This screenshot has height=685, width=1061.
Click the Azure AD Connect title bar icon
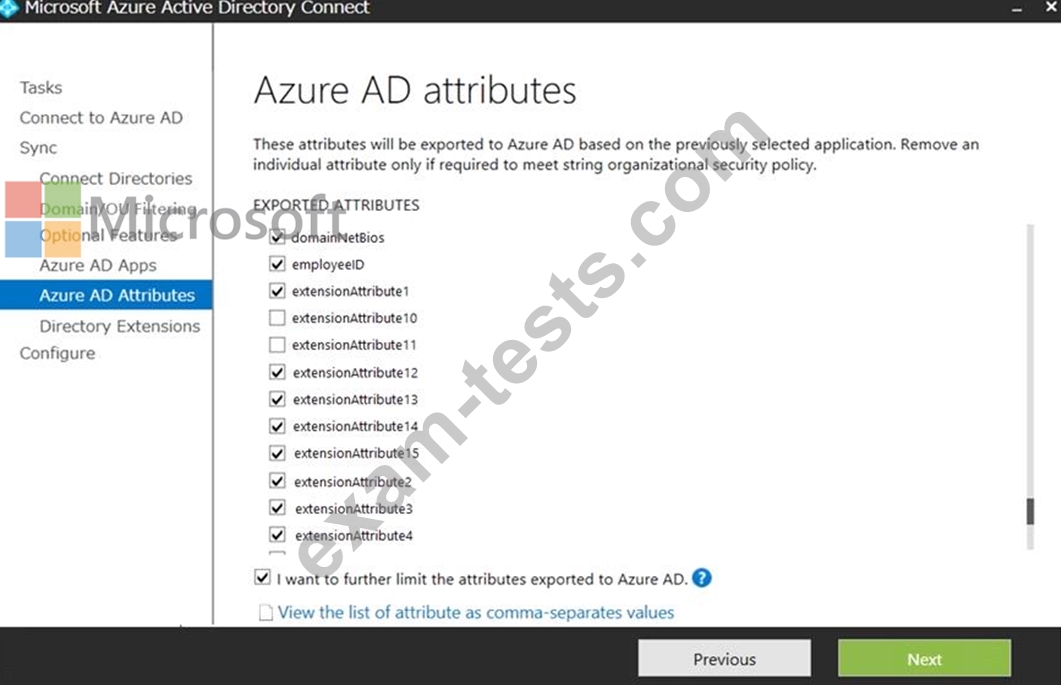point(8,8)
